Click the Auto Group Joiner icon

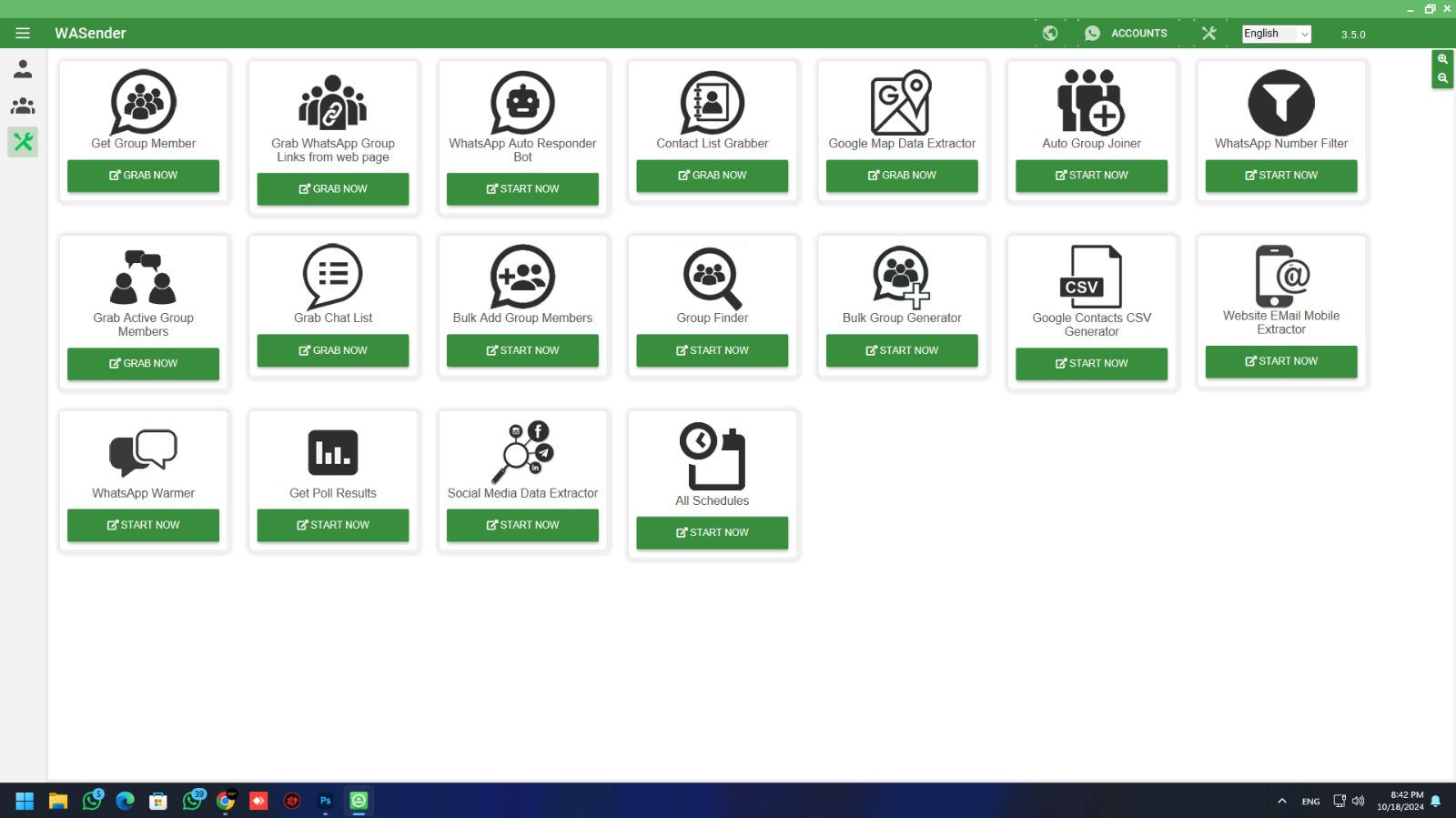(x=1091, y=102)
